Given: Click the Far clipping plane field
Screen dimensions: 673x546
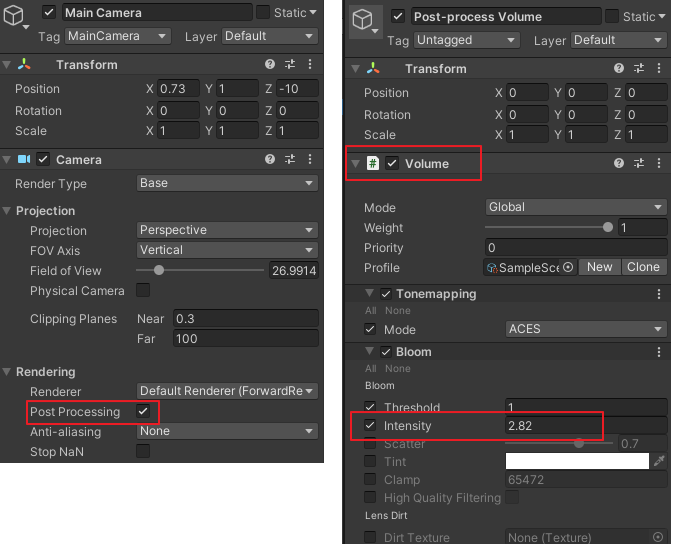Looking at the screenshot, I should click(246, 339).
